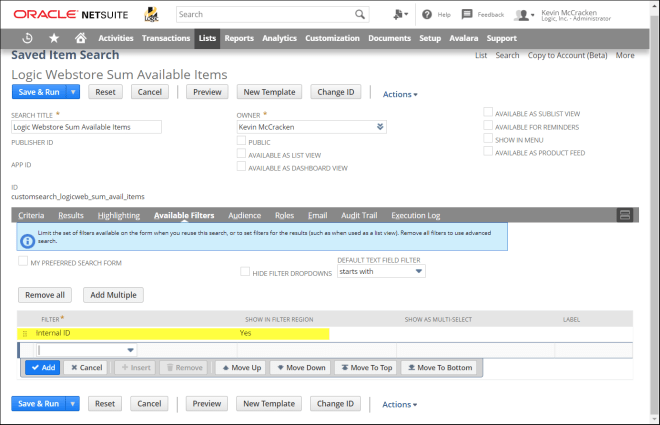Image resolution: width=660 pixels, height=425 pixels.
Task: Click the blue Add row button
Action: [43, 367]
